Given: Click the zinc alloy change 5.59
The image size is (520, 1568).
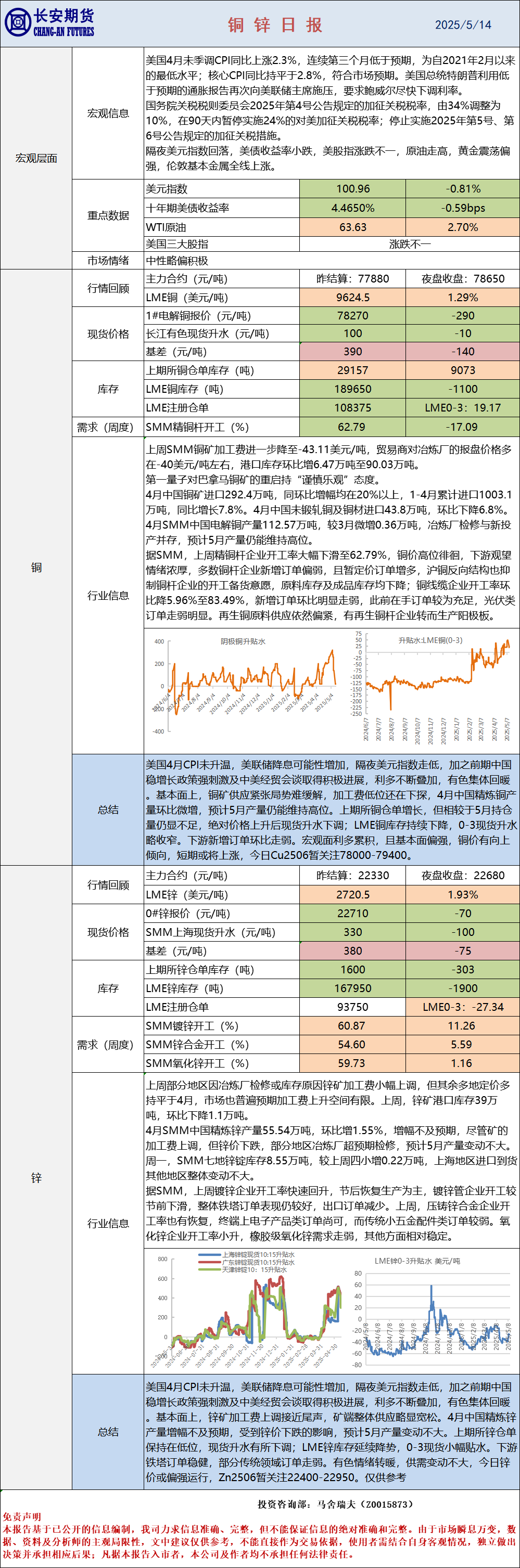Looking at the screenshot, I should tap(463, 1045).
